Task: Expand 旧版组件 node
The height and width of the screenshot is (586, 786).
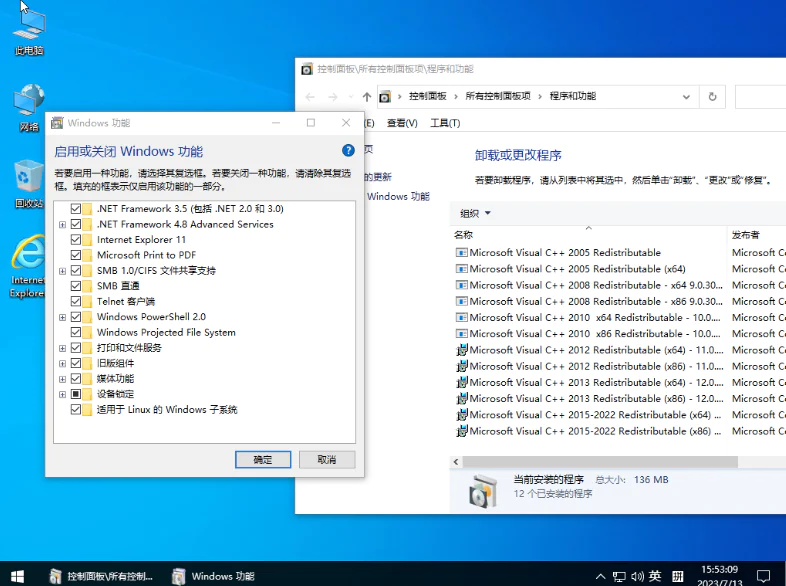Action: tap(62, 364)
